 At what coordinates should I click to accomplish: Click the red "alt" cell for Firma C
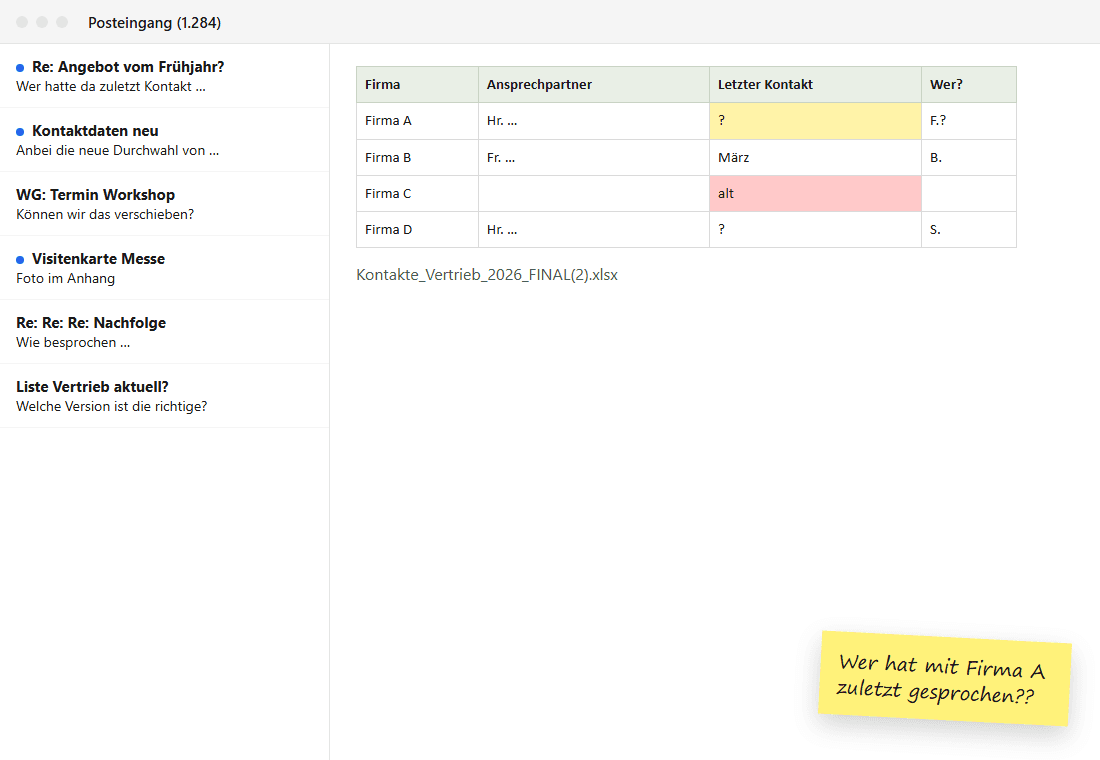tap(815, 194)
